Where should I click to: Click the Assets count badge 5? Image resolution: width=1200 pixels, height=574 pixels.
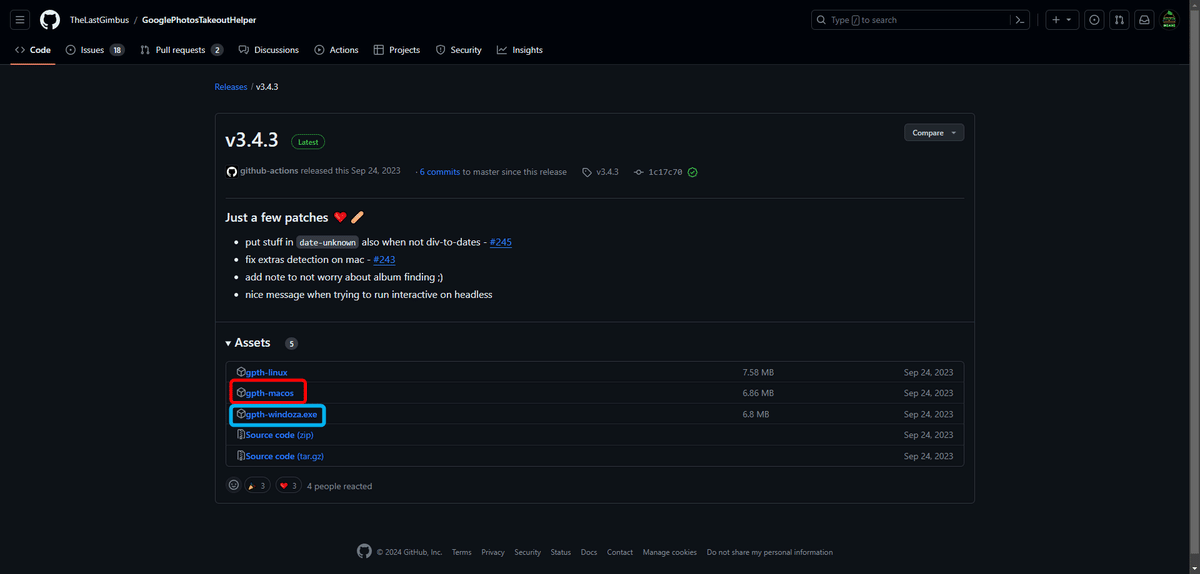point(291,344)
